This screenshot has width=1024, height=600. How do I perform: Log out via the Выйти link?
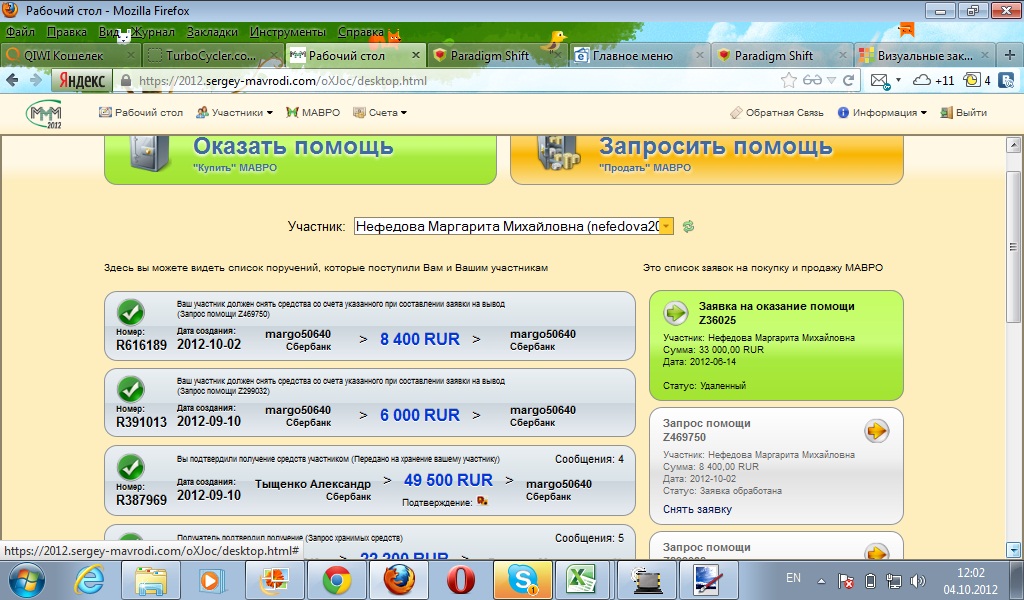[964, 113]
